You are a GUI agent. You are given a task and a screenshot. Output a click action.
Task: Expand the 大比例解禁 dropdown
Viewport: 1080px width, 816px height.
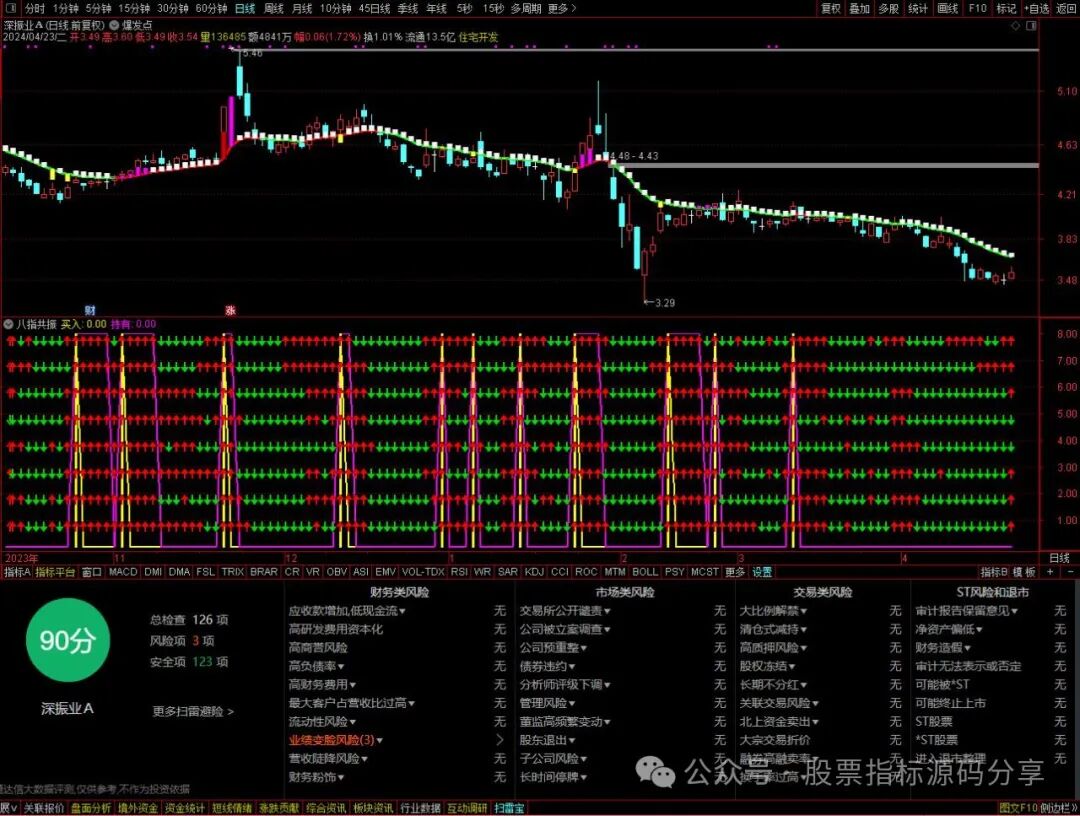tap(773, 611)
